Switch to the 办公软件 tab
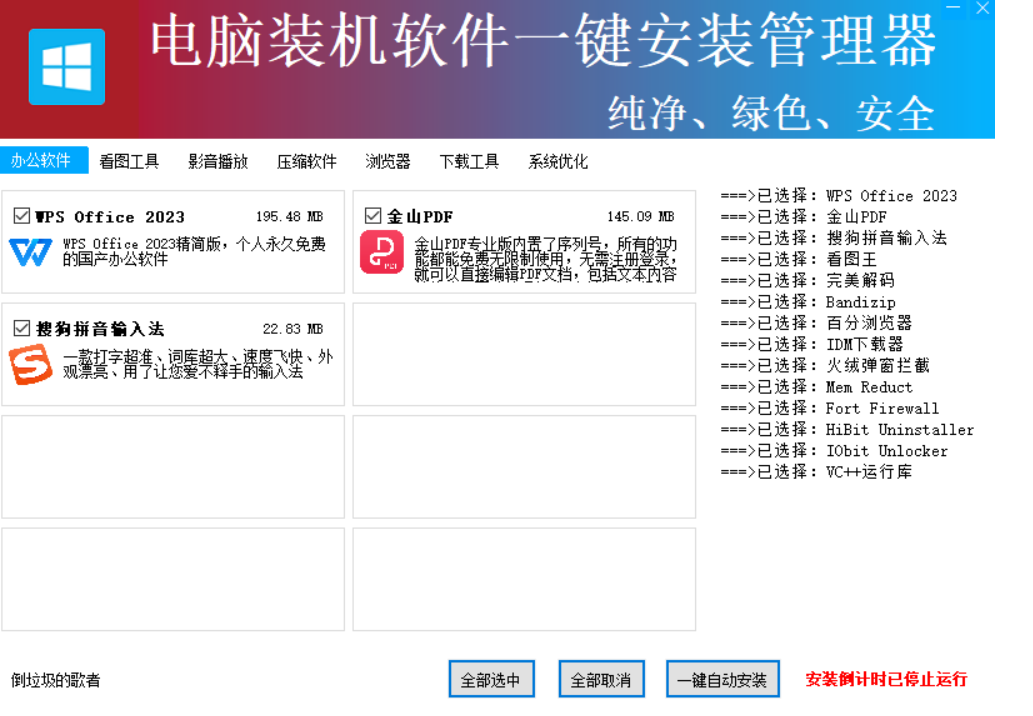Screen dimensions: 1033x716 43,160
